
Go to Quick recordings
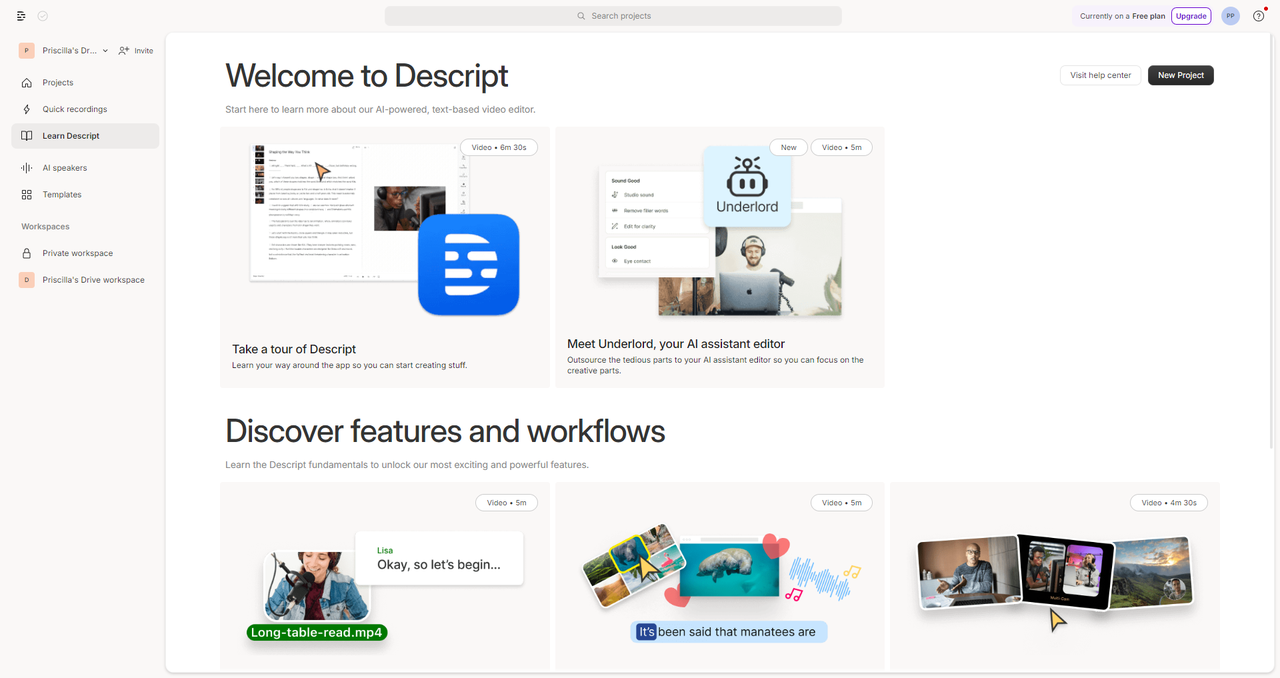[85, 109]
